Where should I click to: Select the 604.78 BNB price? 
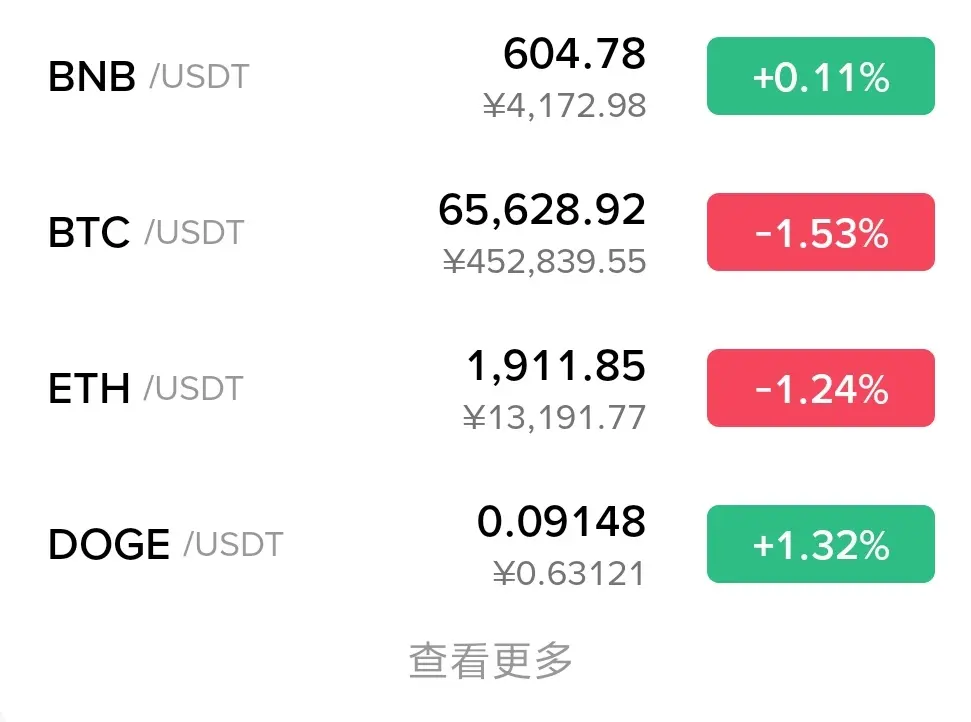575,54
